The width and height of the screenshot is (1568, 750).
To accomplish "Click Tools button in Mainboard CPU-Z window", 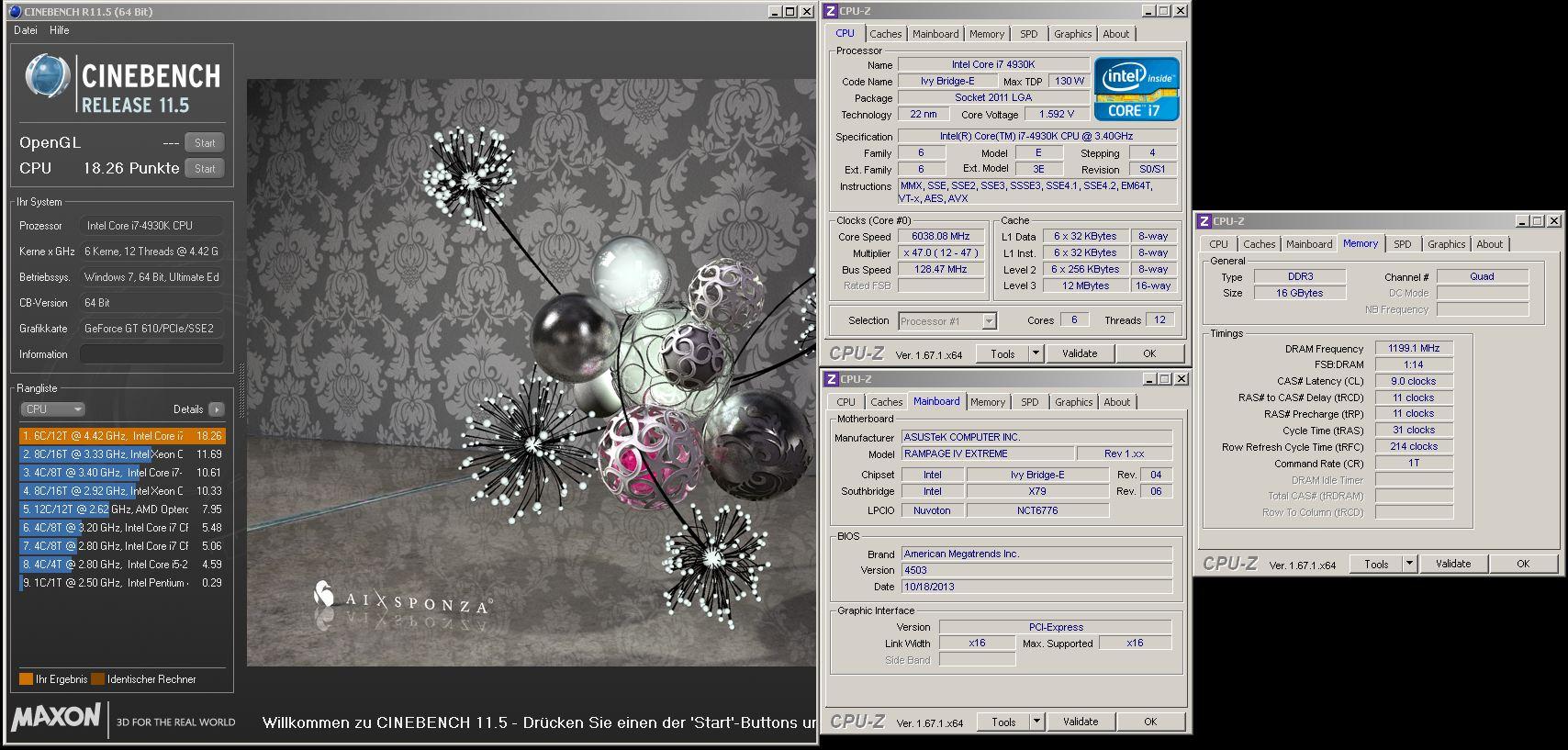I will coord(1003,722).
